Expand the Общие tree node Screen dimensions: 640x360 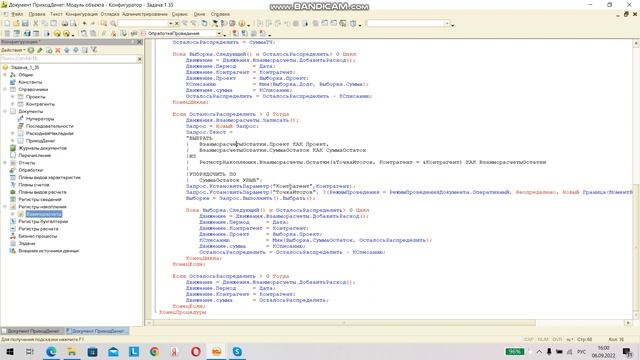(5, 75)
